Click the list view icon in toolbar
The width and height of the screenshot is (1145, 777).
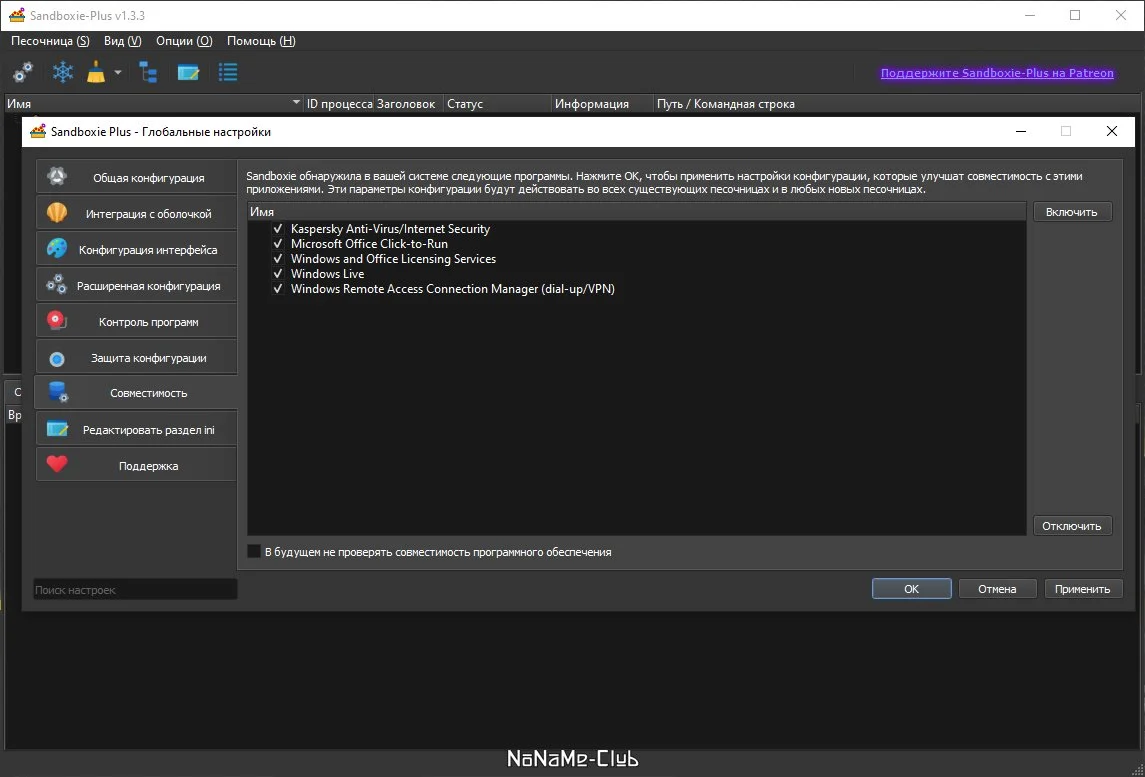(229, 72)
